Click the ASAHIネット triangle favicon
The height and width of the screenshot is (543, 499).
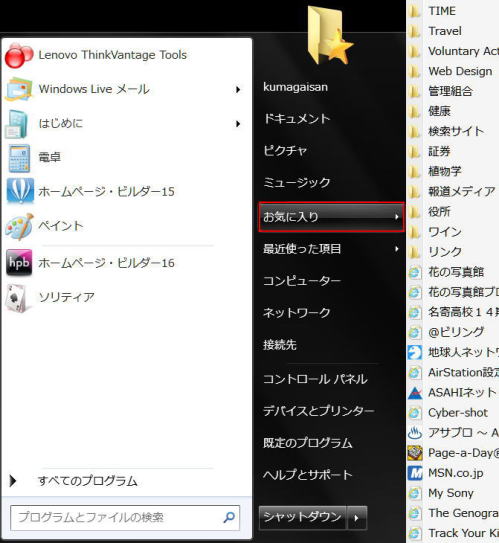point(415,393)
